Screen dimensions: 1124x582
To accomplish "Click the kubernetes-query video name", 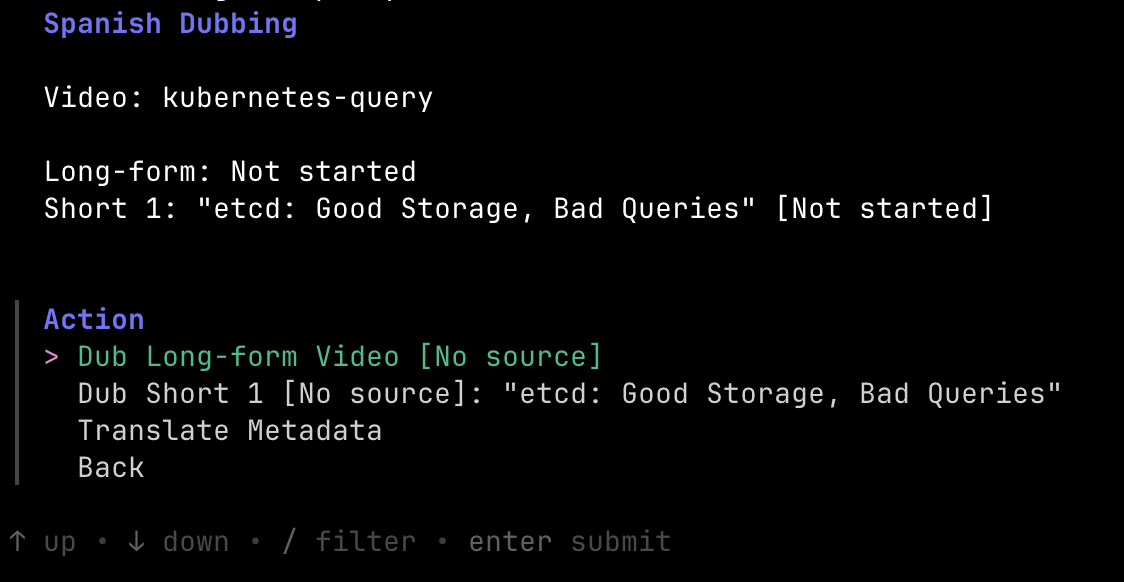I will [x=297, y=98].
